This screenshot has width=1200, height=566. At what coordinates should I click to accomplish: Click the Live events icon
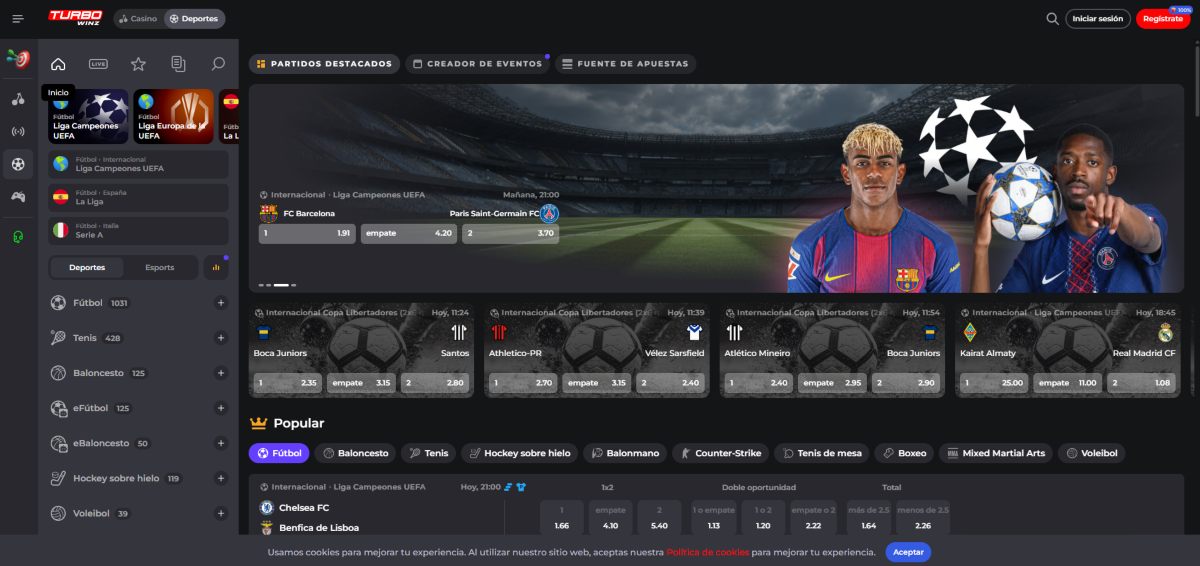click(98, 64)
